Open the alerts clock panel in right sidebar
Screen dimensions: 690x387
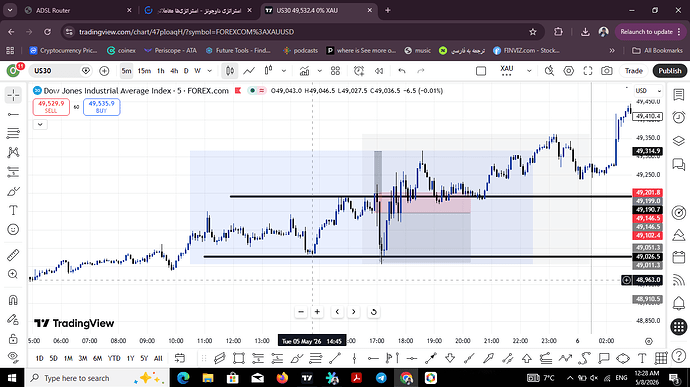pos(679,117)
